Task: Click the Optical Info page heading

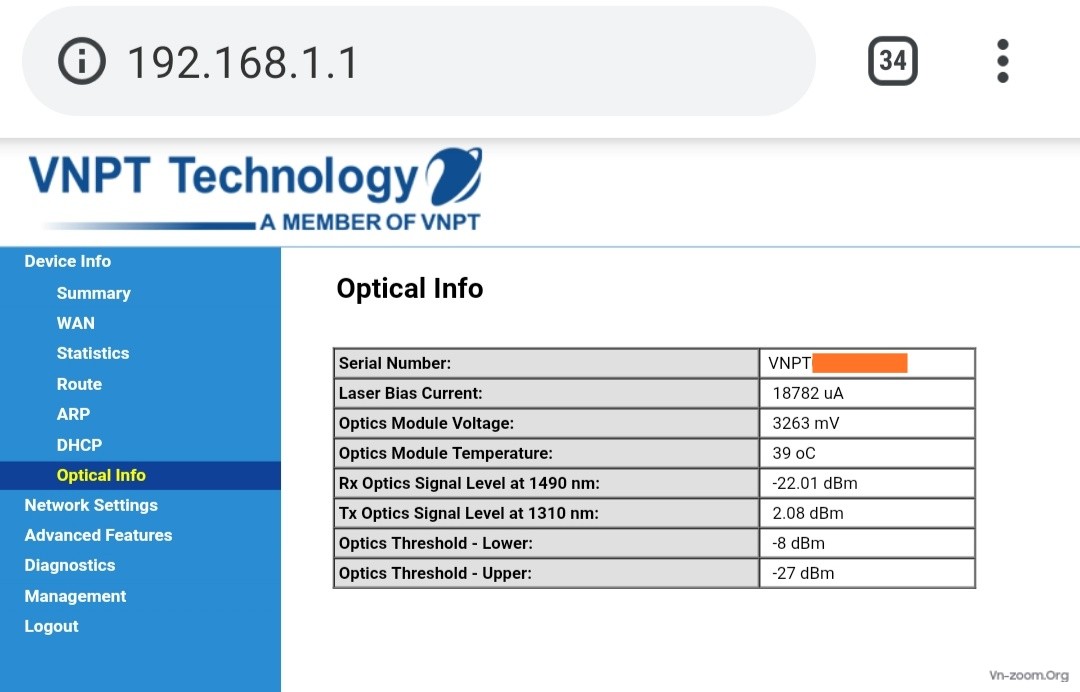Action: click(x=410, y=289)
